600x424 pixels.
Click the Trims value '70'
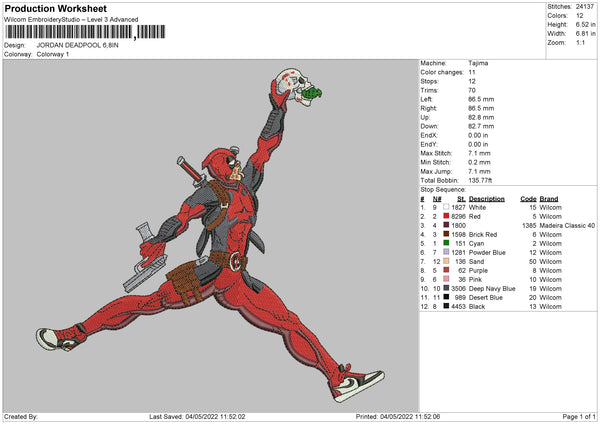coord(472,90)
